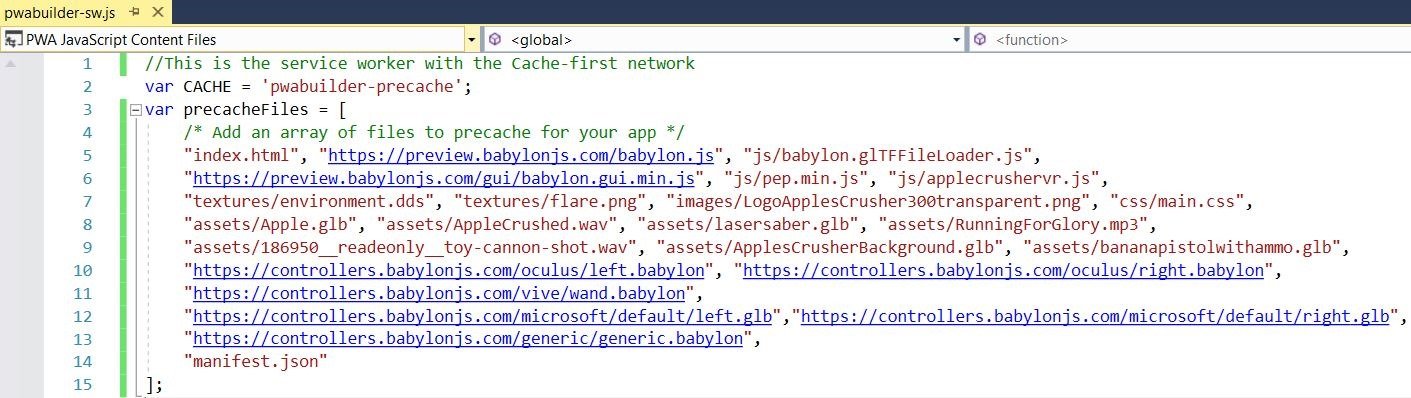Click the project icon beside PWA JavaScript Content Files
1411x398 pixels.
13,40
